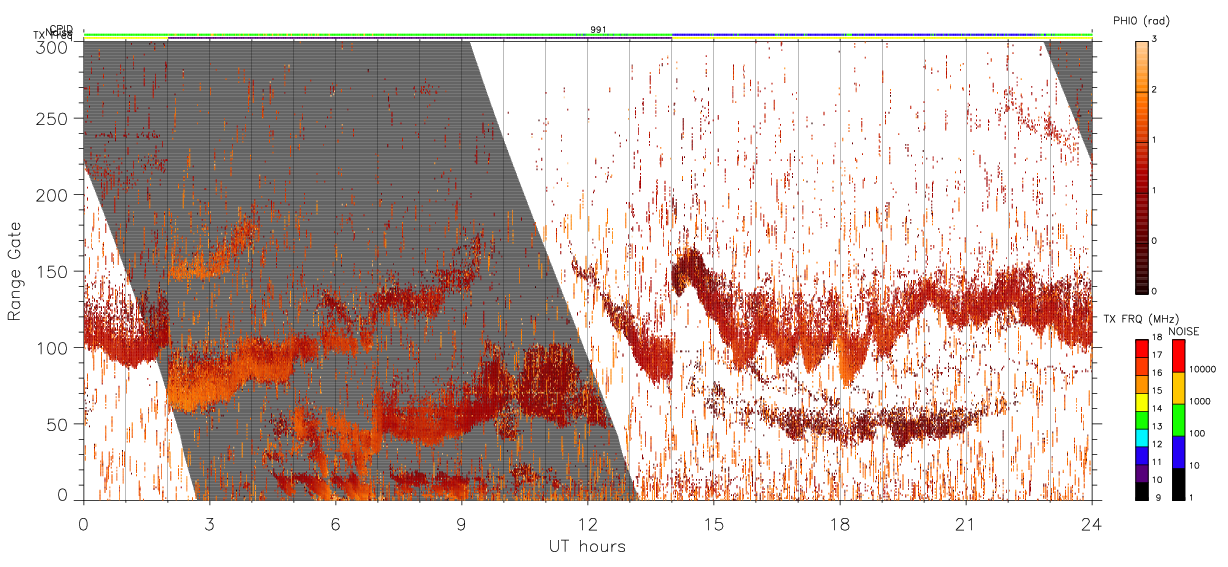Click the '13' TX FRQ legend value
This screenshot has width=1228, height=567.
(x=1157, y=426)
